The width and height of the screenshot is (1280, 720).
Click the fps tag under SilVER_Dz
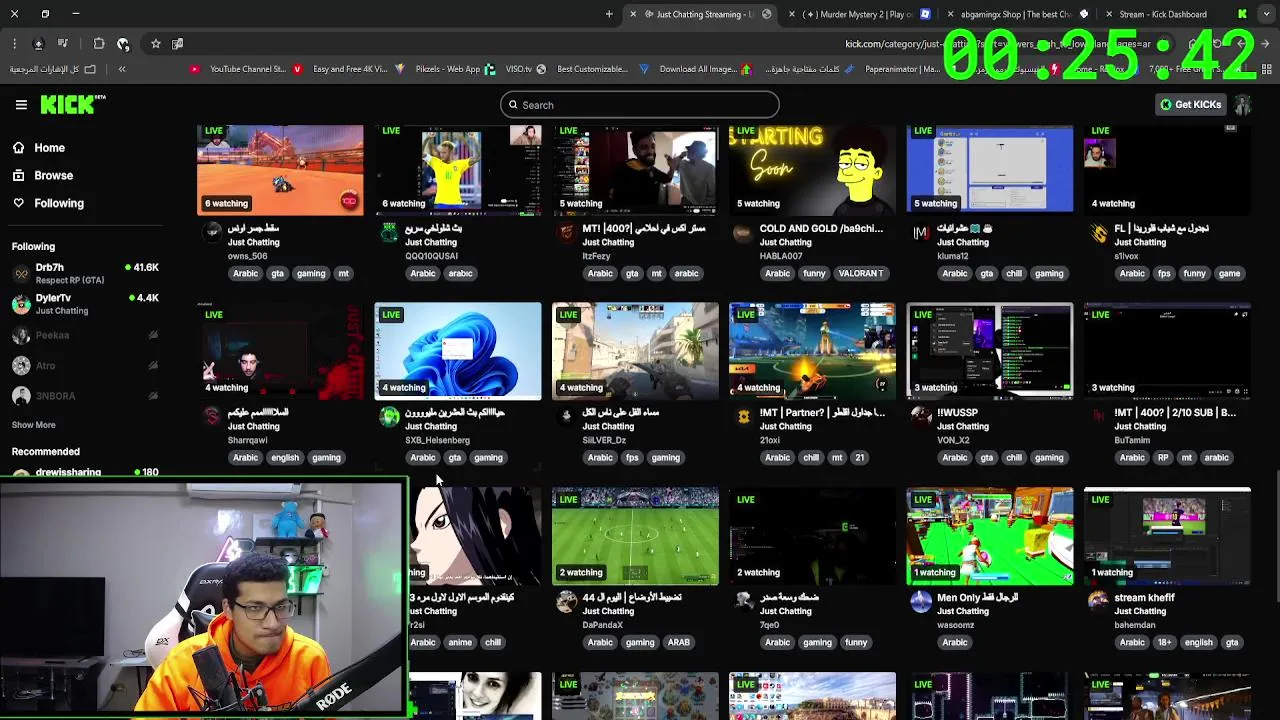(x=632, y=458)
